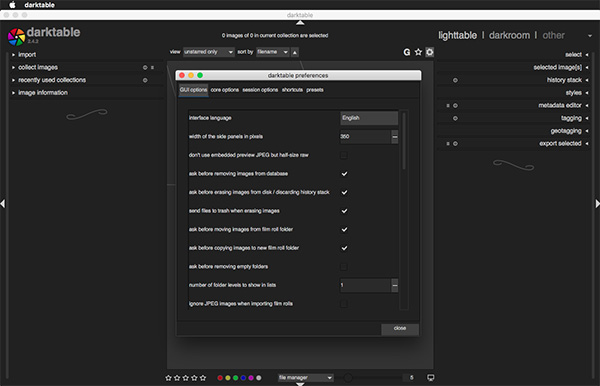Switch to core options tab
This screenshot has height=386, width=600.
point(225,90)
